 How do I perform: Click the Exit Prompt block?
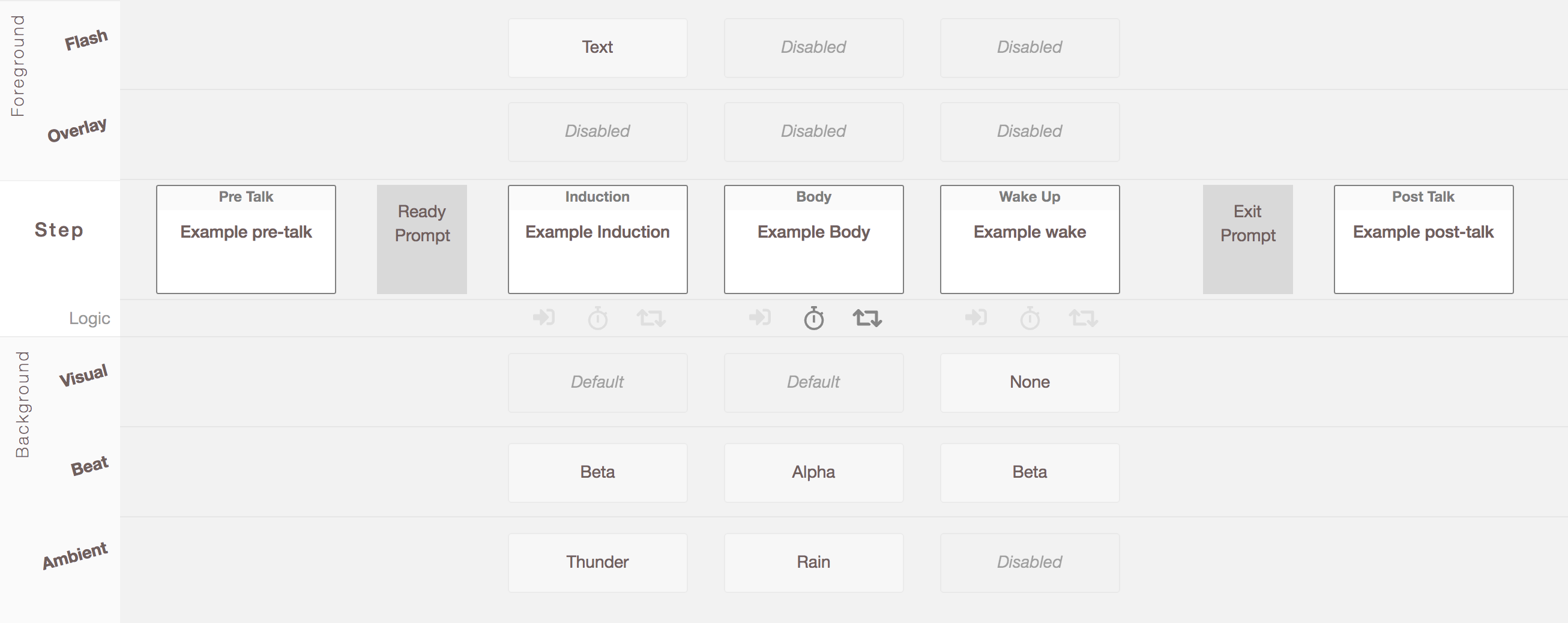click(x=1248, y=239)
